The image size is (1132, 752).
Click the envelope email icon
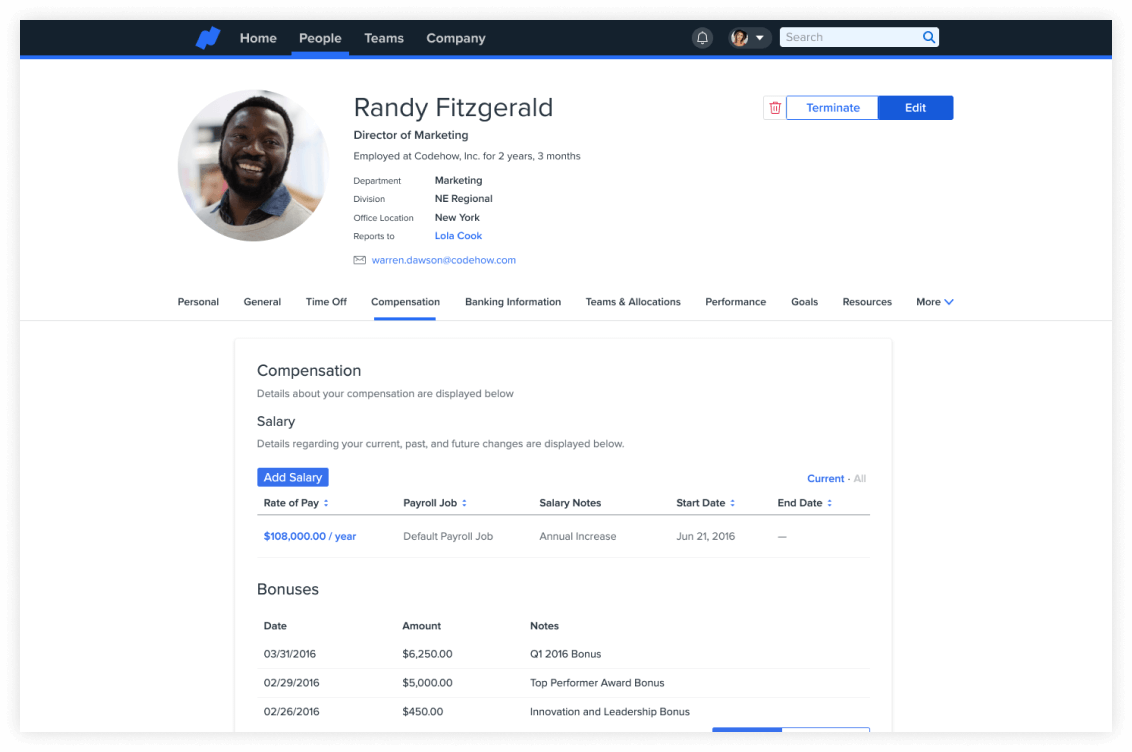click(359, 260)
